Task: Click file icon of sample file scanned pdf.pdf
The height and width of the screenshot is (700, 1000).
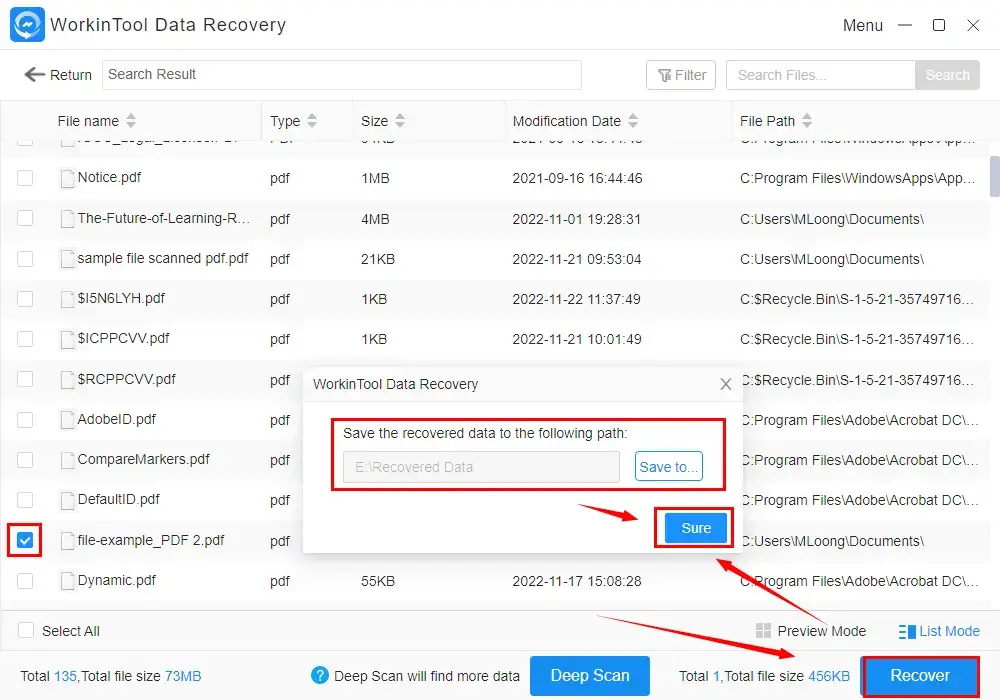Action: 67,259
